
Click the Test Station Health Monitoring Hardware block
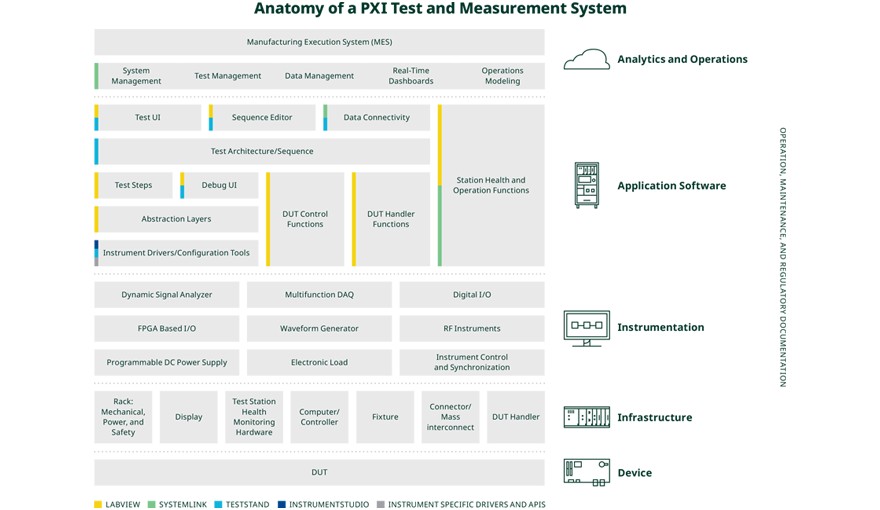coord(254,417)
